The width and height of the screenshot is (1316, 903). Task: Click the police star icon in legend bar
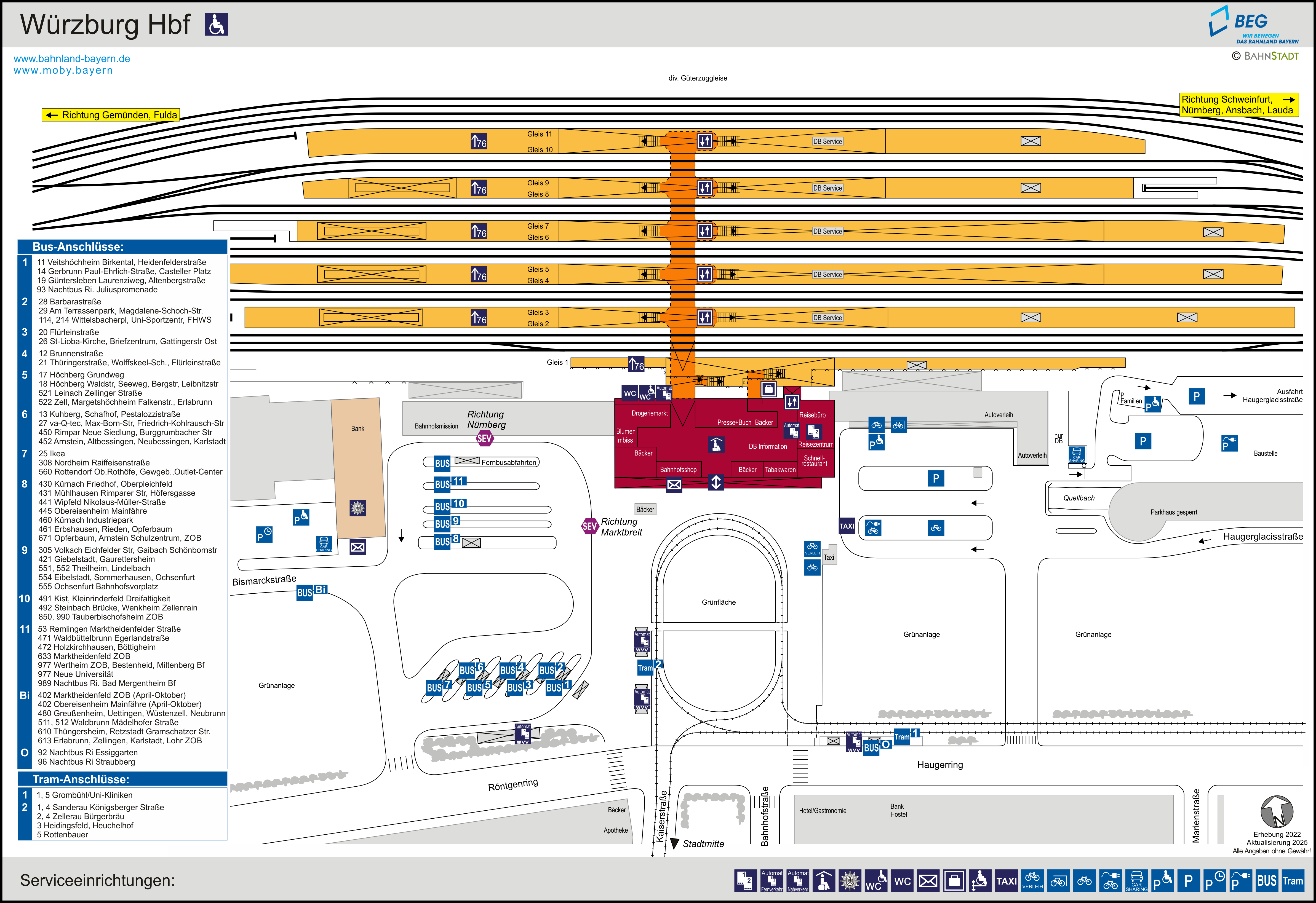[x=849, y=880]
